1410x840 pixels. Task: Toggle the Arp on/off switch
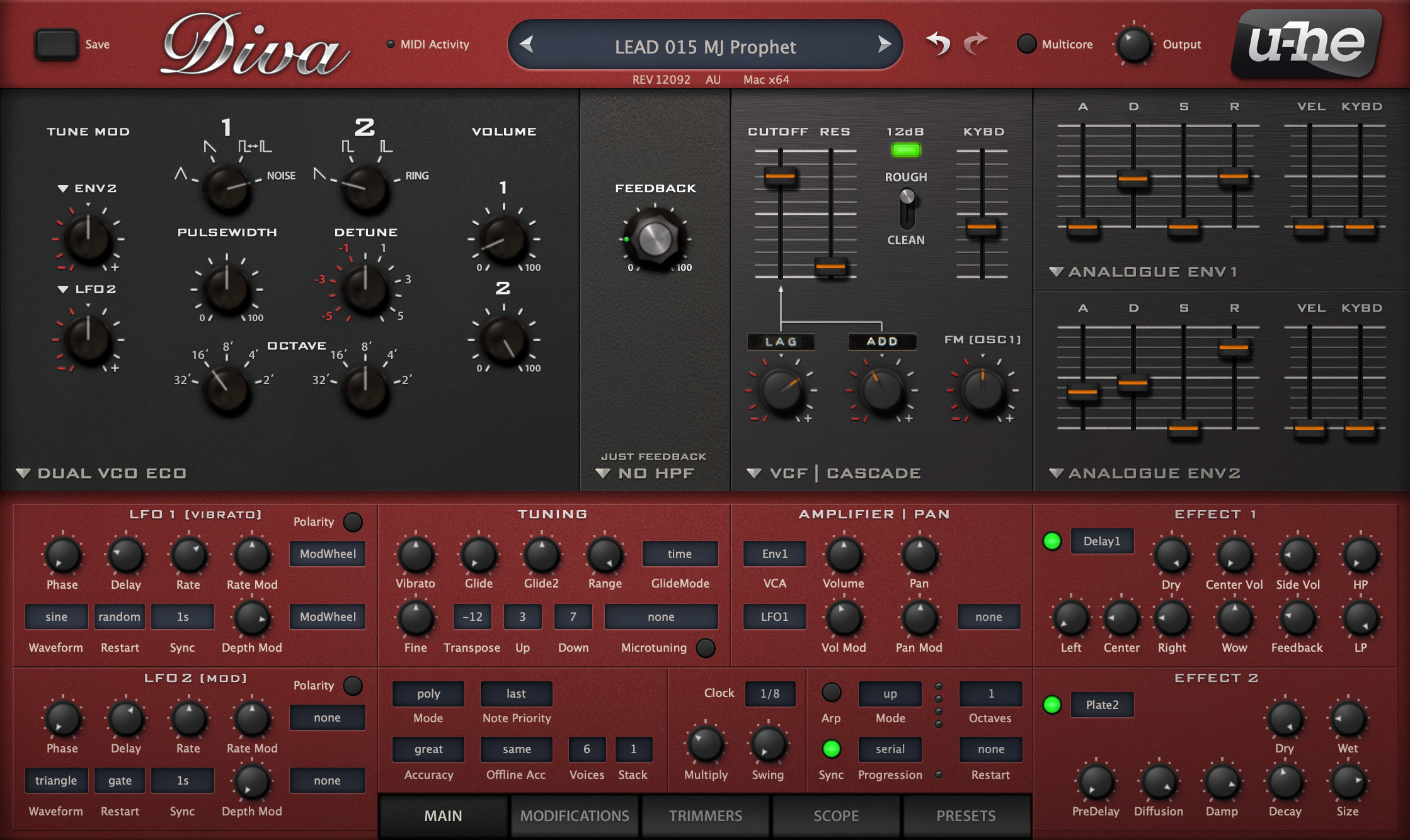pyautogui.click(x=832, y=692)
